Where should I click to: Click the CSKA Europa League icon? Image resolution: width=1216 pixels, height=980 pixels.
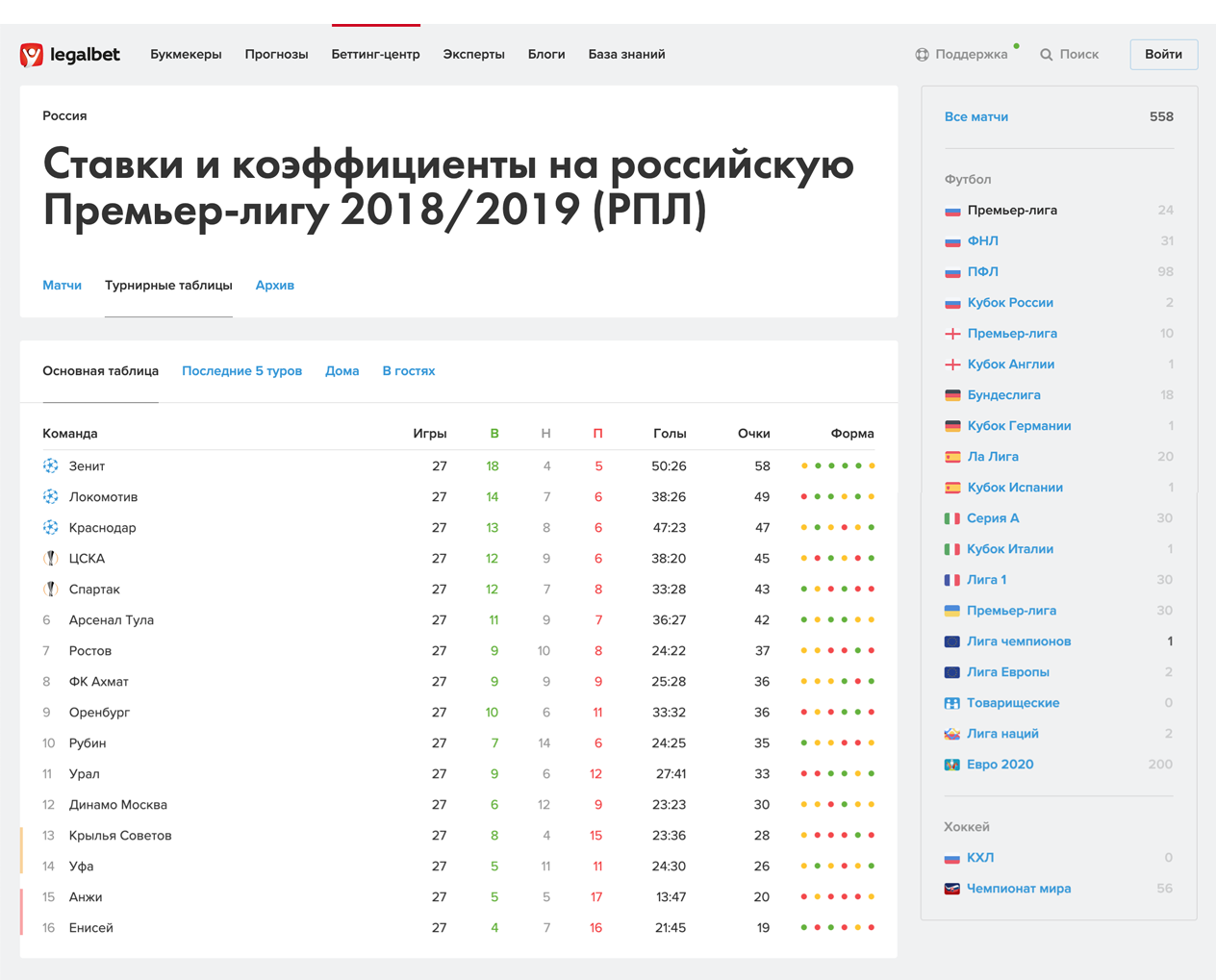click(x=51, y=558)
